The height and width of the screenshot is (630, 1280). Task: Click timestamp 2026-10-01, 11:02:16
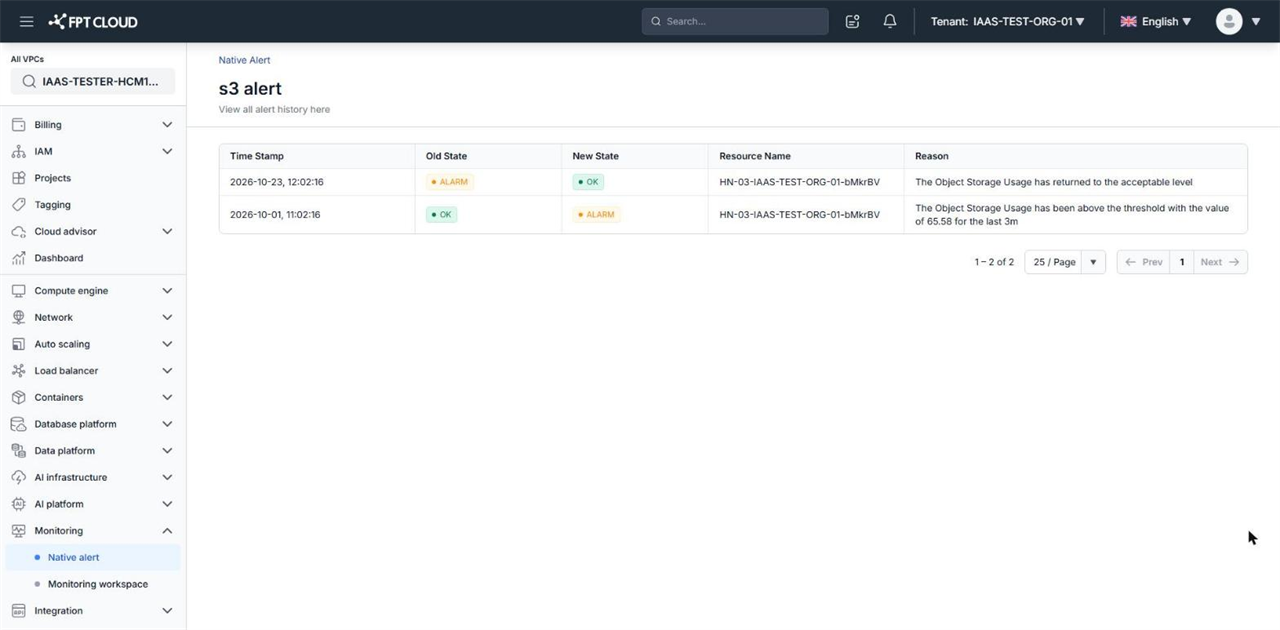tap(275, 214)
